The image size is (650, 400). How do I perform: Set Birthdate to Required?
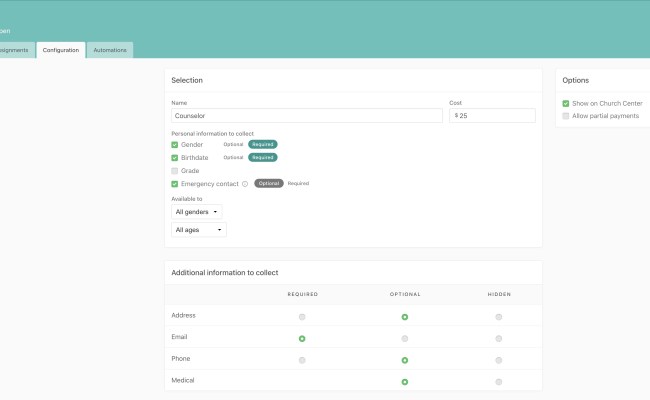[263, 158]
